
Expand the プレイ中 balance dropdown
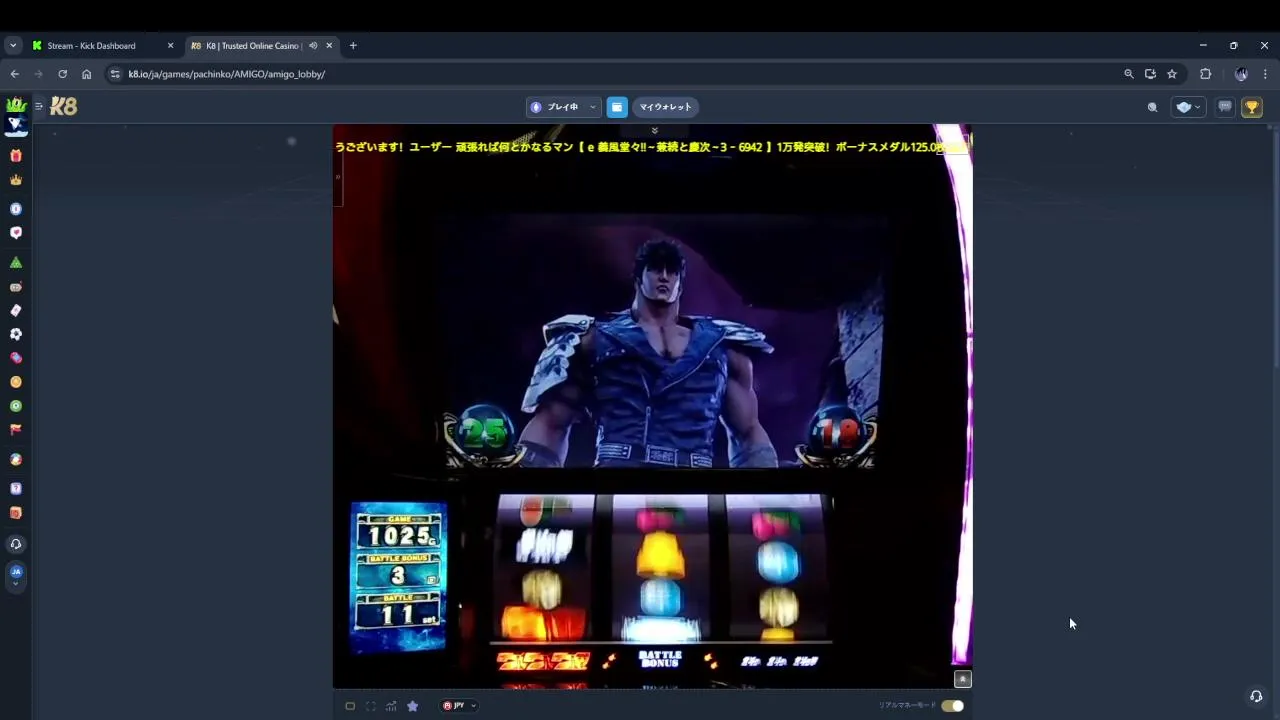click(562, 107)
